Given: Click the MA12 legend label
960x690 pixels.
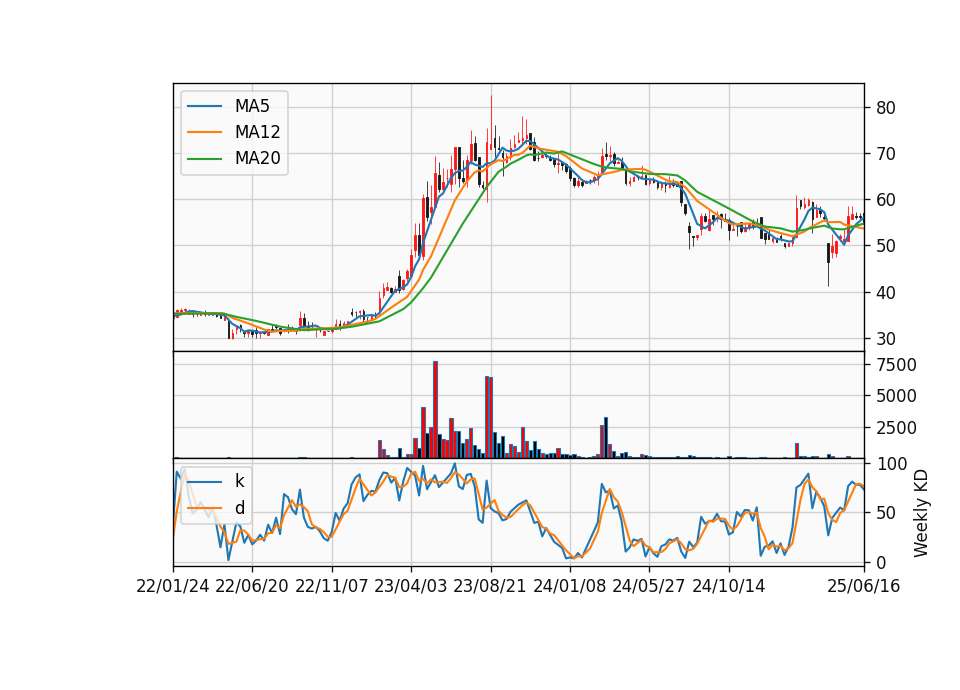Looking at the screenshot, I should tap(257, 132).
